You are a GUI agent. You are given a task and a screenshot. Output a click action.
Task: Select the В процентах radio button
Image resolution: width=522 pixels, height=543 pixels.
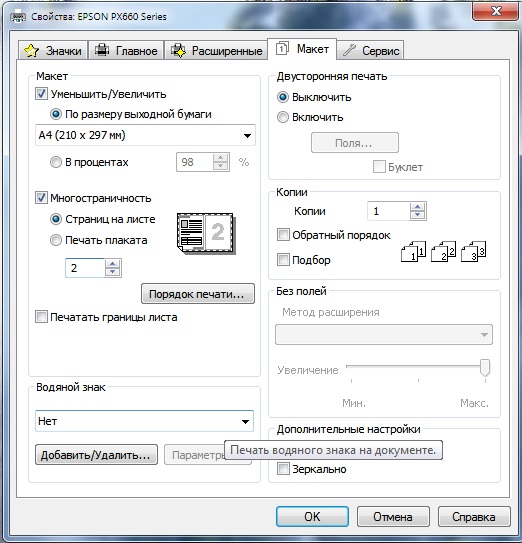coord(56,162)
